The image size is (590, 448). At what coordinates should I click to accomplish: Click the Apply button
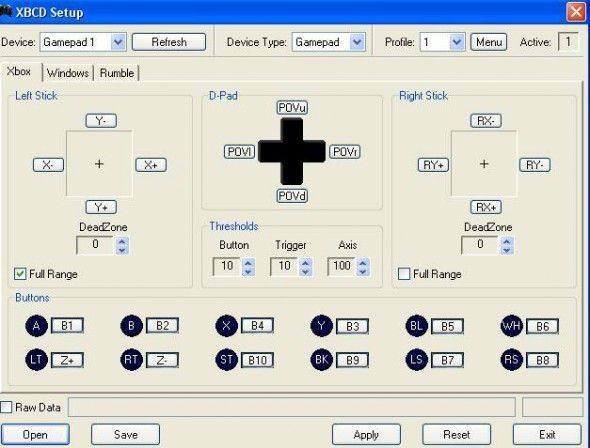coord(366,434)
